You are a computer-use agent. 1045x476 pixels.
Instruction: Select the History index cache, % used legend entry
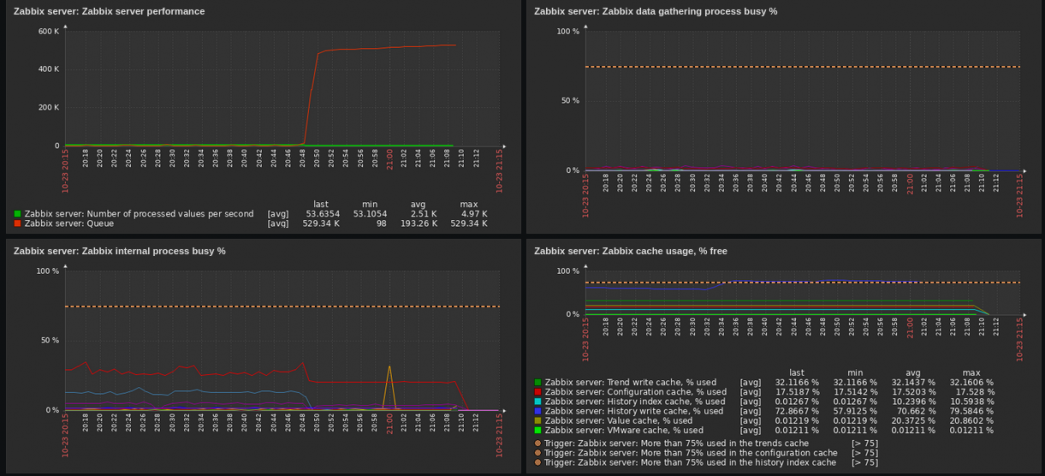[635, 402]
